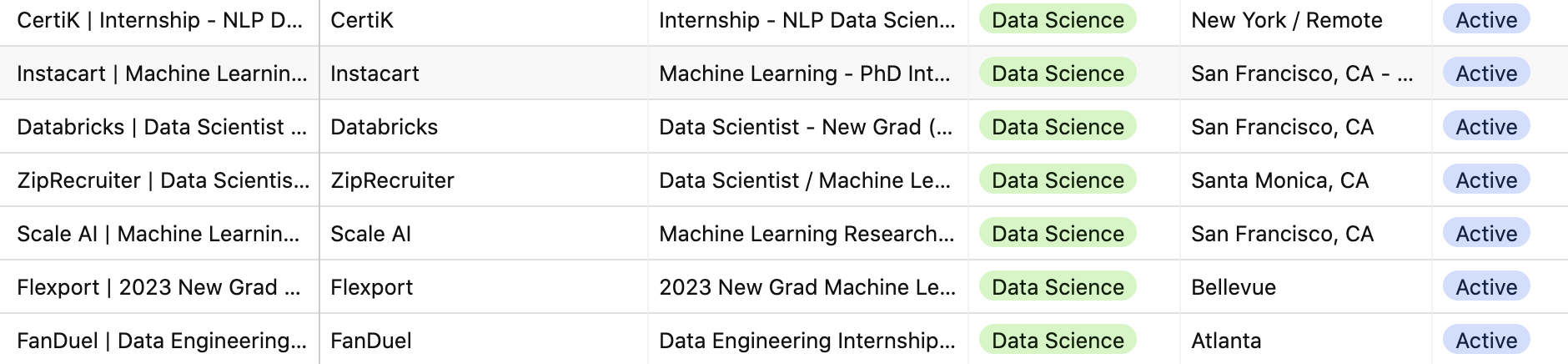Screen dimensions: 1568x364
Task: Click the ZipRecruiter company cell
Action: pos(484,180)
